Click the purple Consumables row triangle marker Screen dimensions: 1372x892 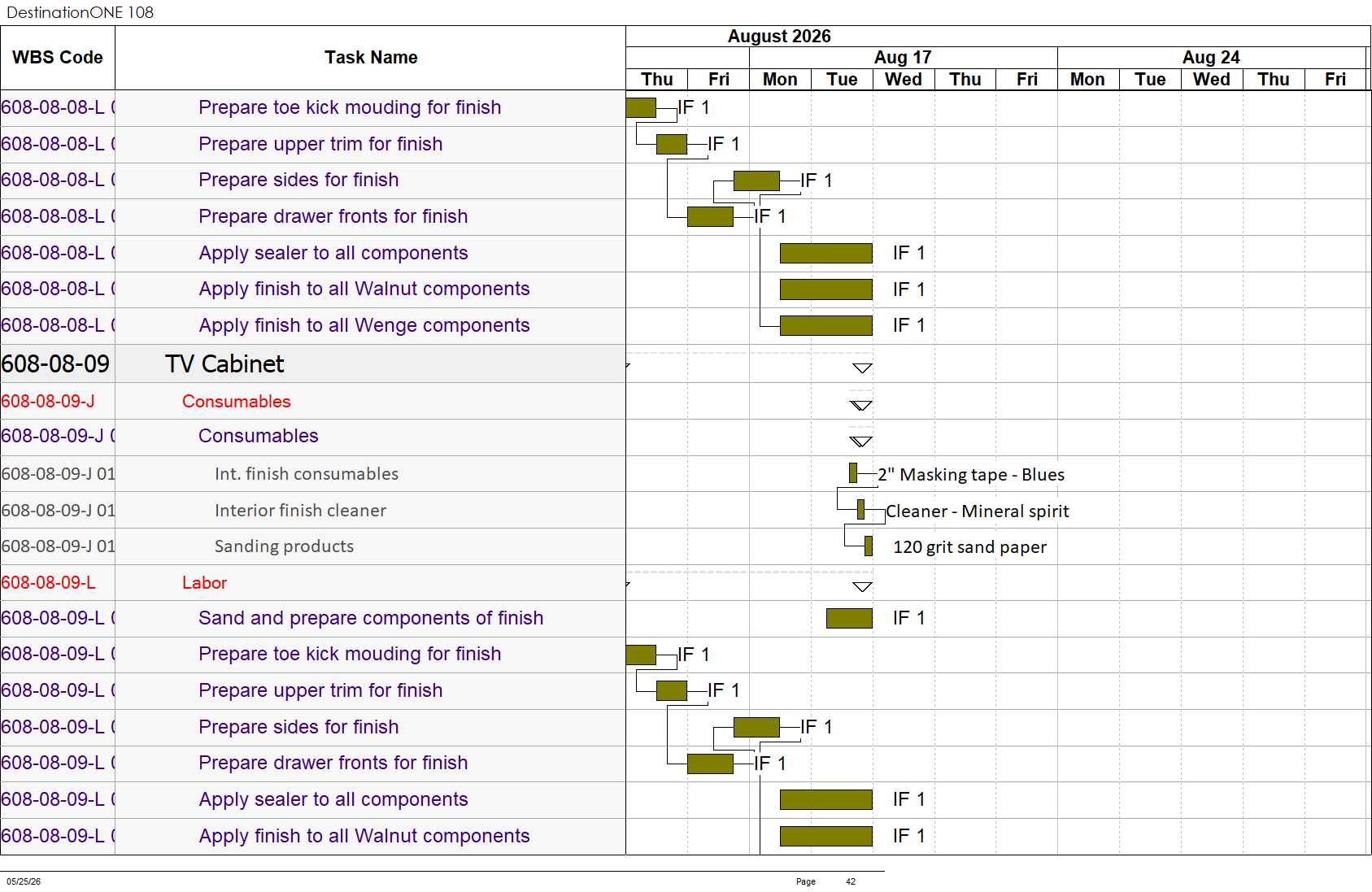(860, 442)
